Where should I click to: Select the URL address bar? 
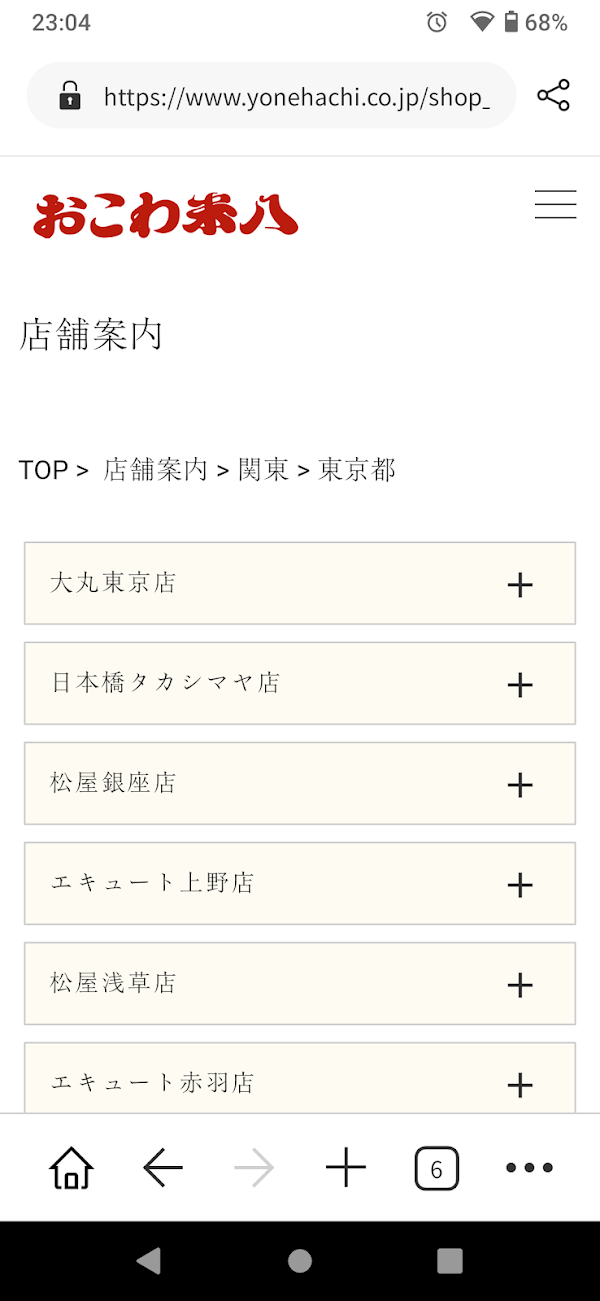(296, 96)
